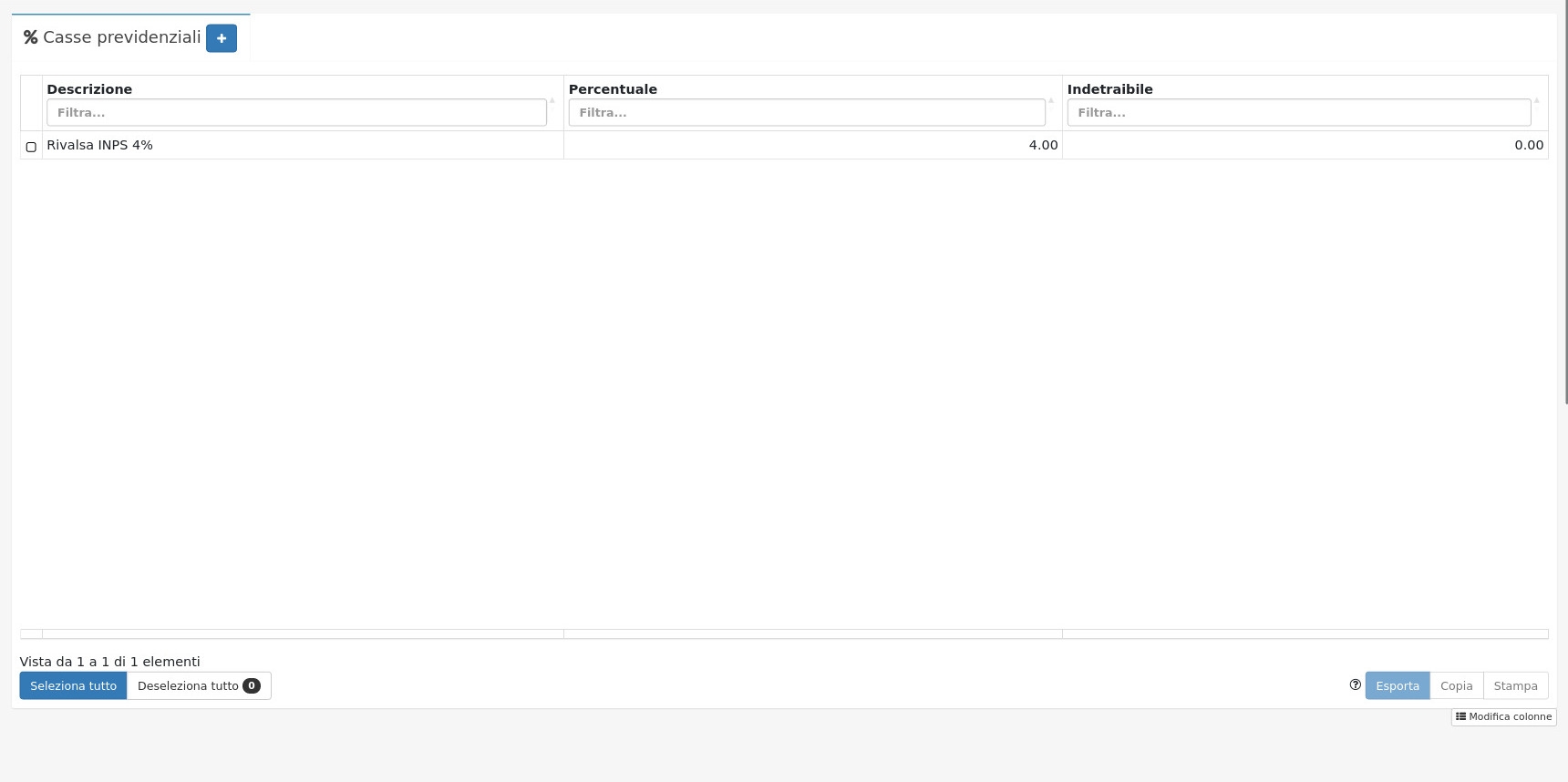Sort by Descrizione using its sort arrow
Image resolution: width=1568 pixels, height=782 pixels.
[552, 100]
